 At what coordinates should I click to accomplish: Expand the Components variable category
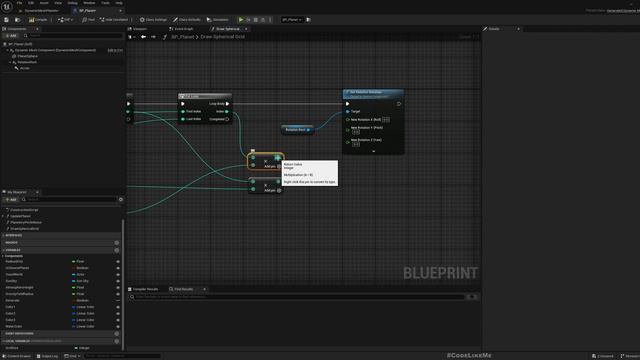pos(3,256)
